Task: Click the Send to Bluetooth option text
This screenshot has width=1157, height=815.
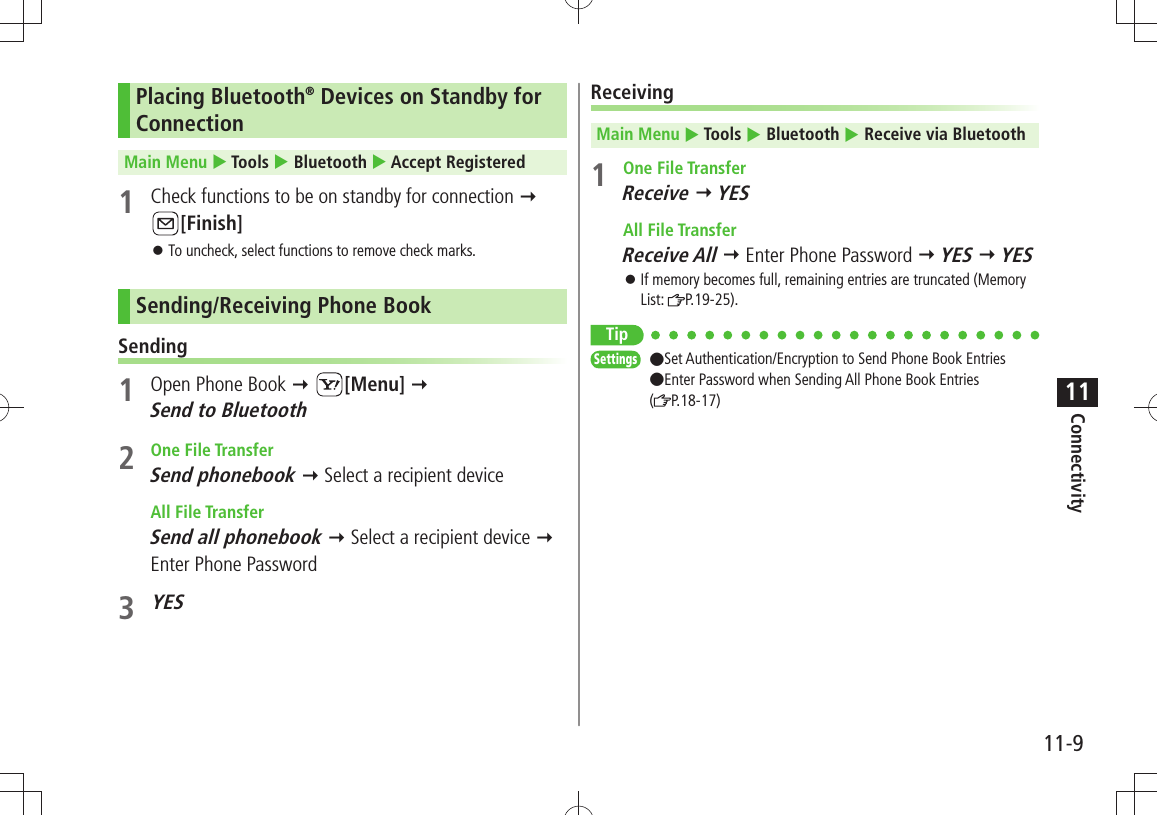Action: click(x=229, y=410)
